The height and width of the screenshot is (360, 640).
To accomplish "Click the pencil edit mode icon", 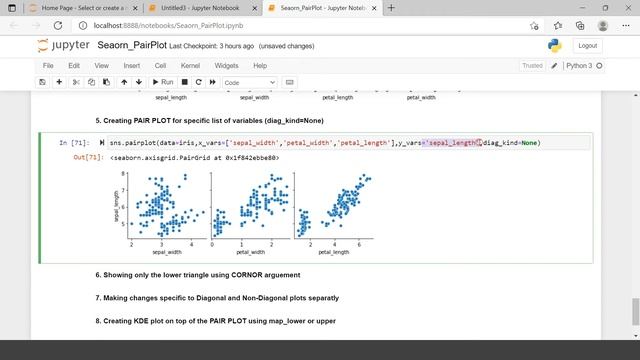I will [x=554, y=66].
